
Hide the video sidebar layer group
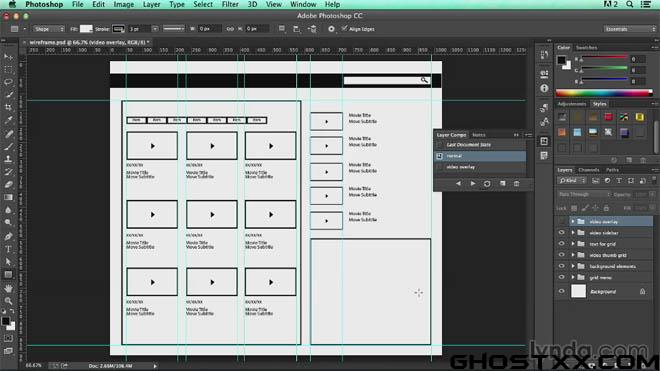(x=562, y=232)
